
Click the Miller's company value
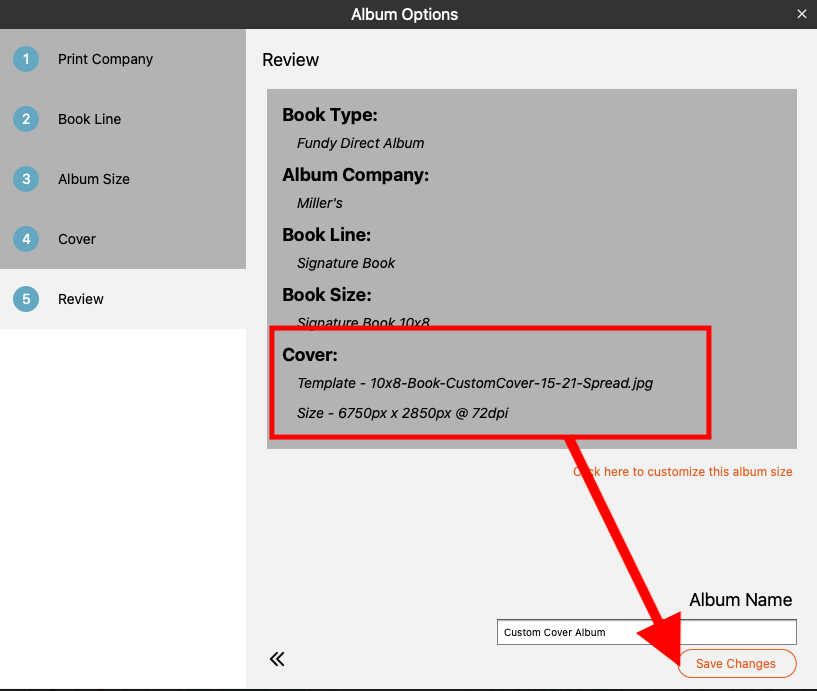pos(319,203)
